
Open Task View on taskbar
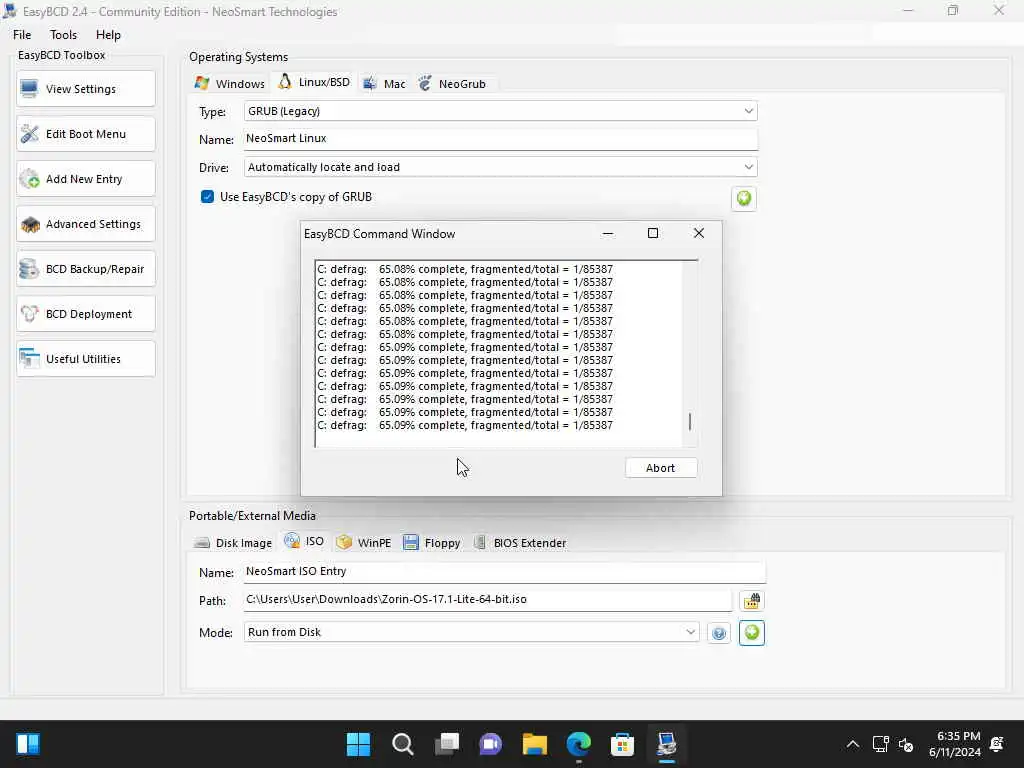(x=447, y=744)
